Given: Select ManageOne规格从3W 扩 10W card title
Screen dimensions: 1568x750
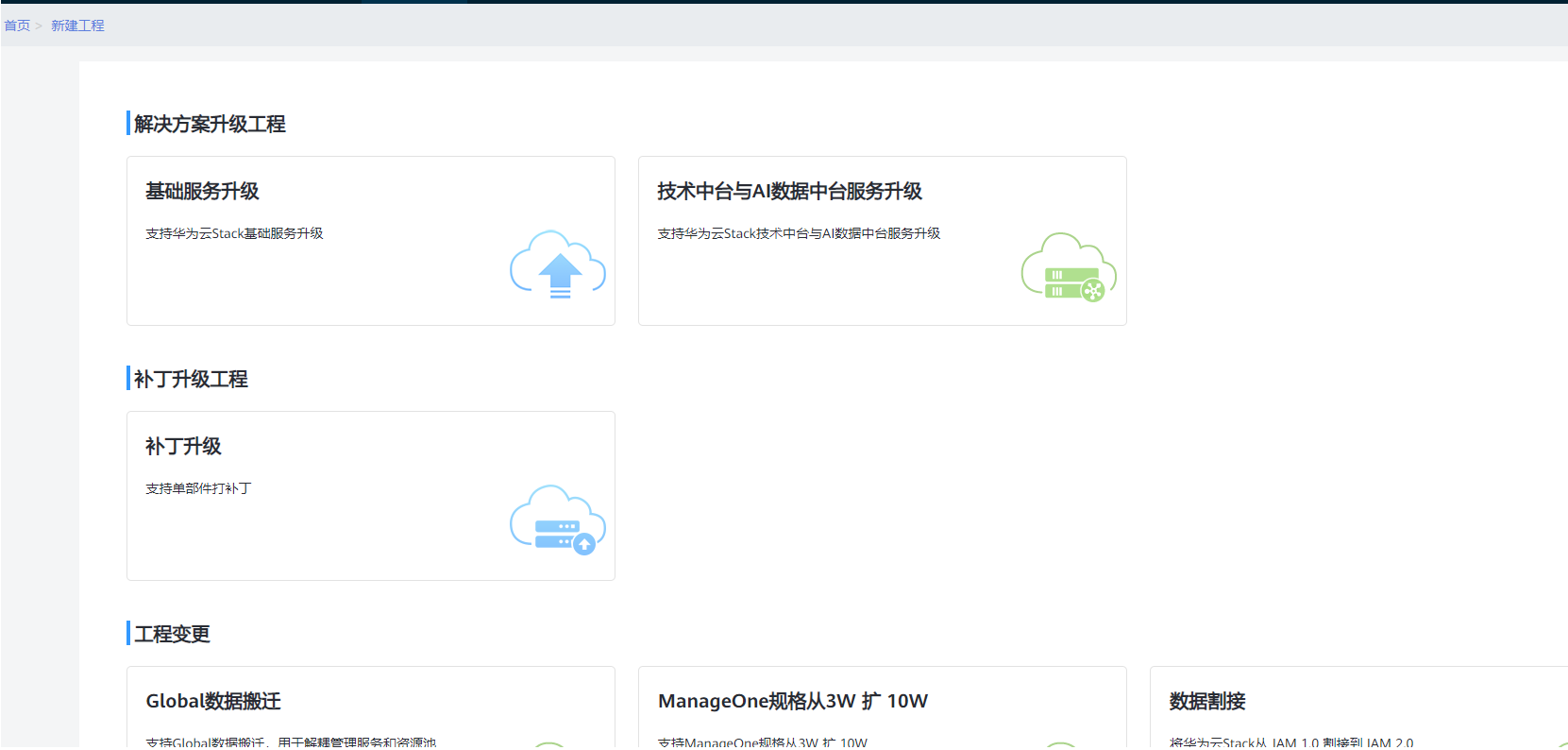Looking at the screenshot, I should pyautogui.click(x=793, y=701).
